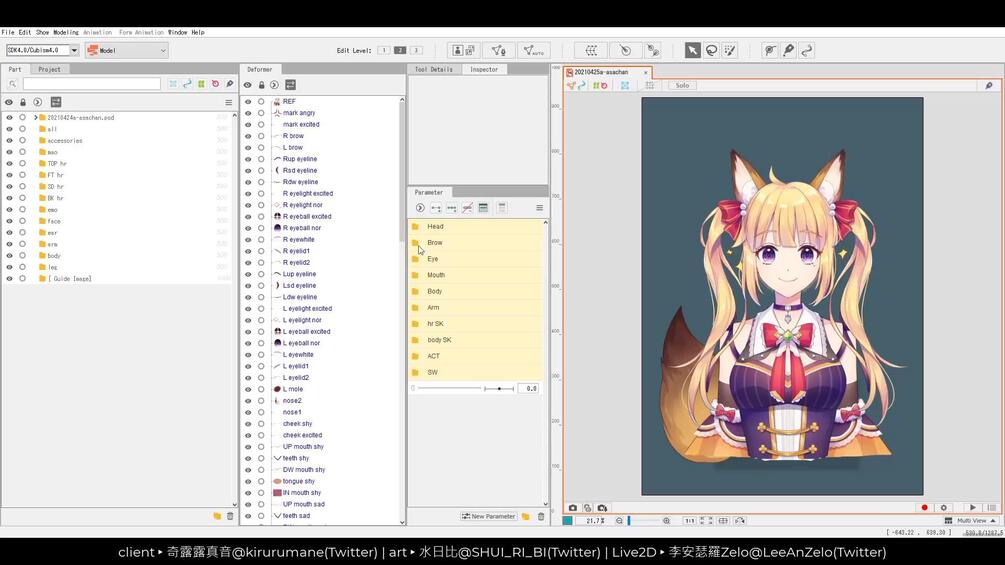Toggle visibility of the 'accessories' part
Screen dimensions: 1005x565
(9, 140)
